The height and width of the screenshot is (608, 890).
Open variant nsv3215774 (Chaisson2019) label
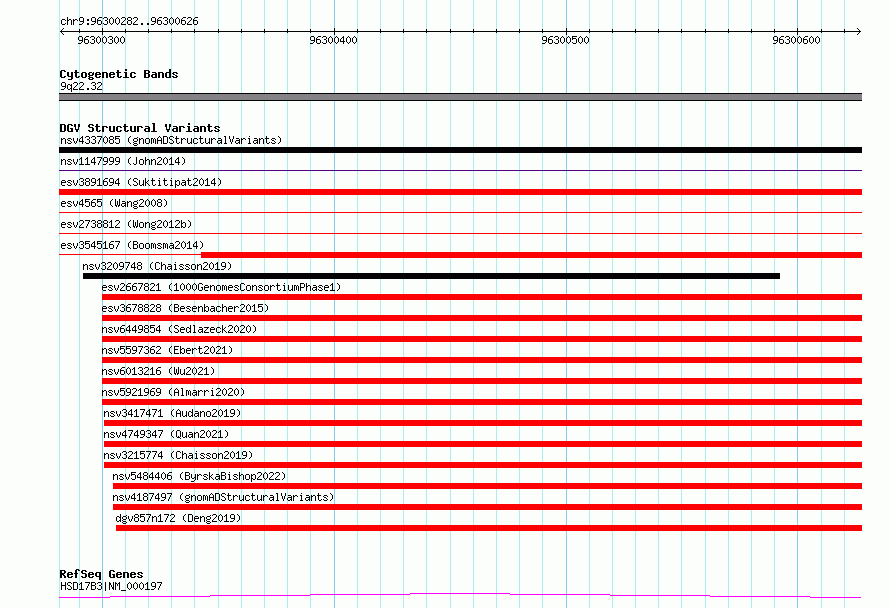(178, 455)
